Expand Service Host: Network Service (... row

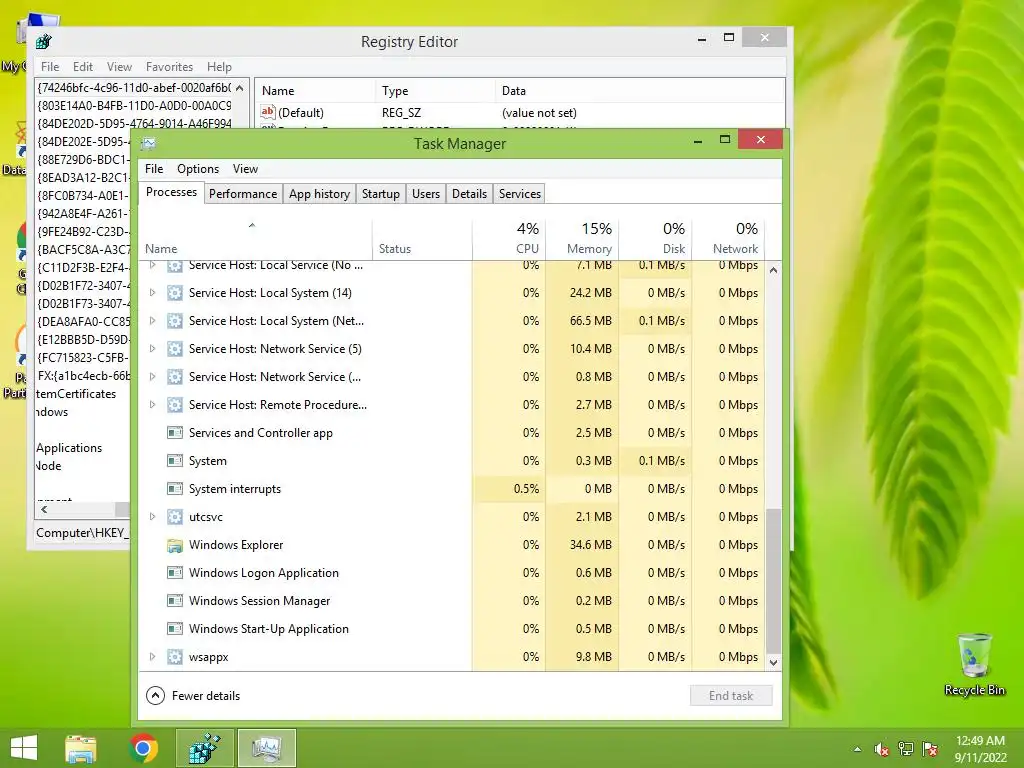152,377
